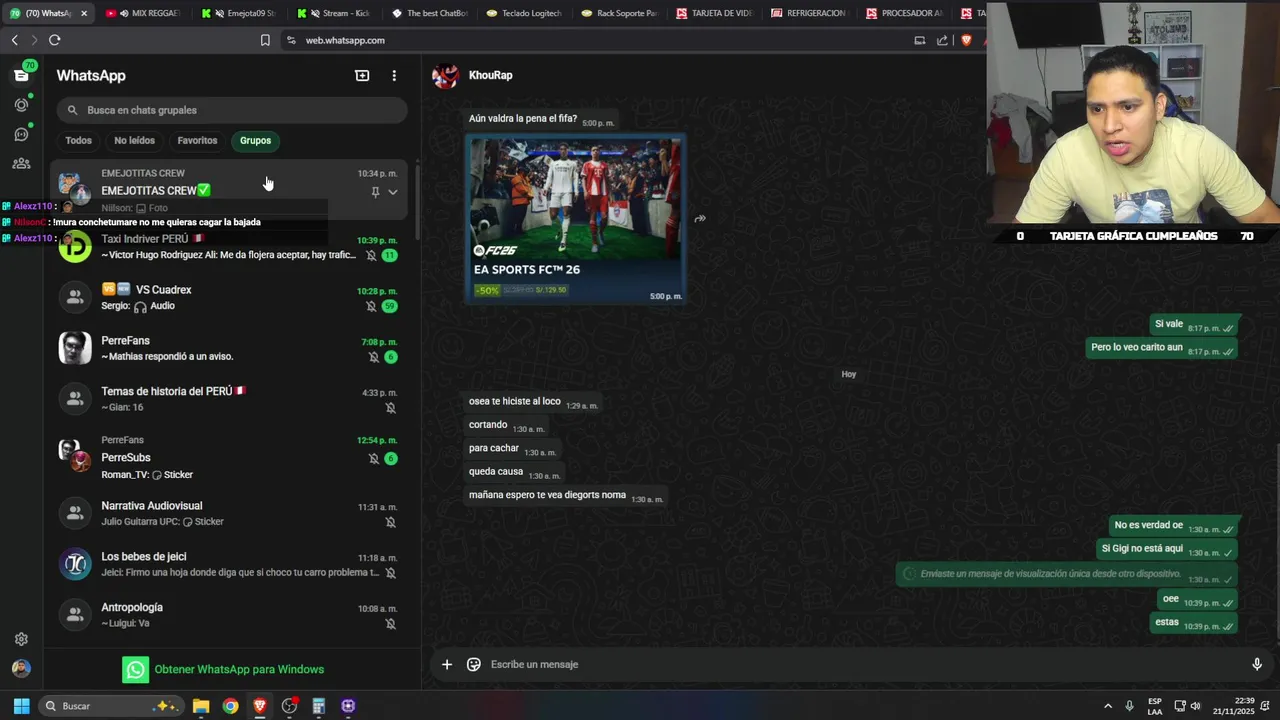1280x720 pixels.
Task: Click the forward arrow beside FC 26 card
Action: [x=700, y=219]
